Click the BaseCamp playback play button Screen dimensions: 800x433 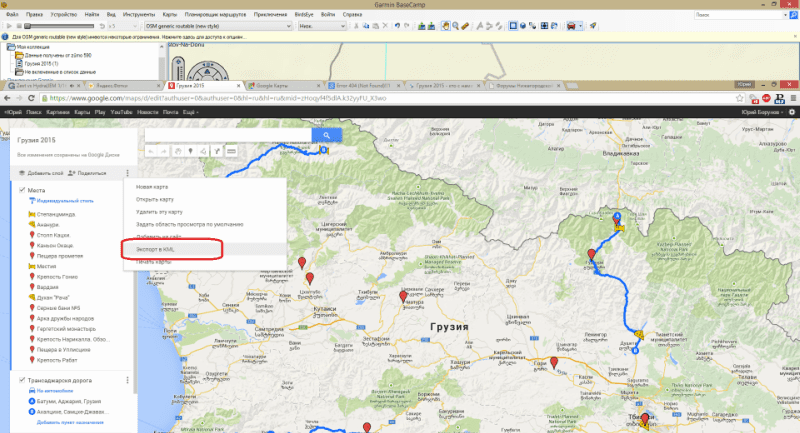click(x=9, y=26)
